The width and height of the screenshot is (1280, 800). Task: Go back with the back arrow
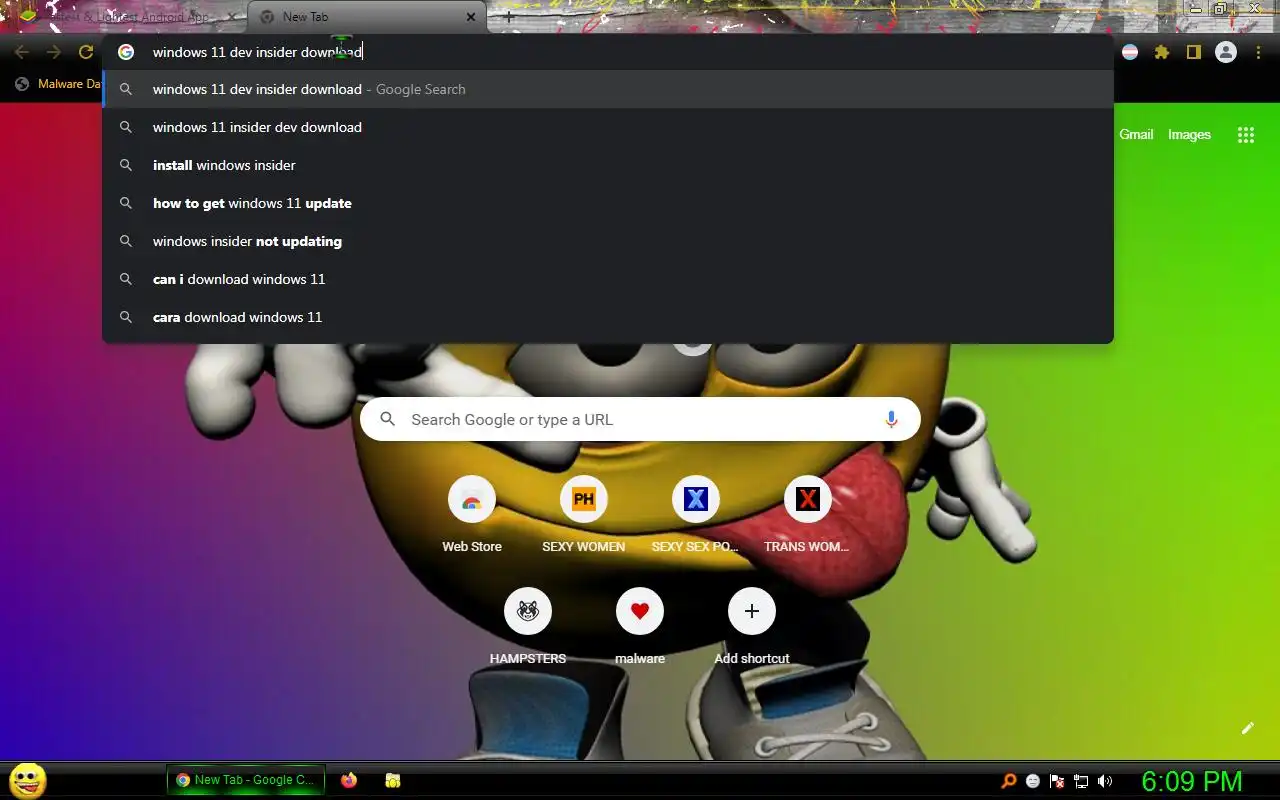click(x=22, y=52)
